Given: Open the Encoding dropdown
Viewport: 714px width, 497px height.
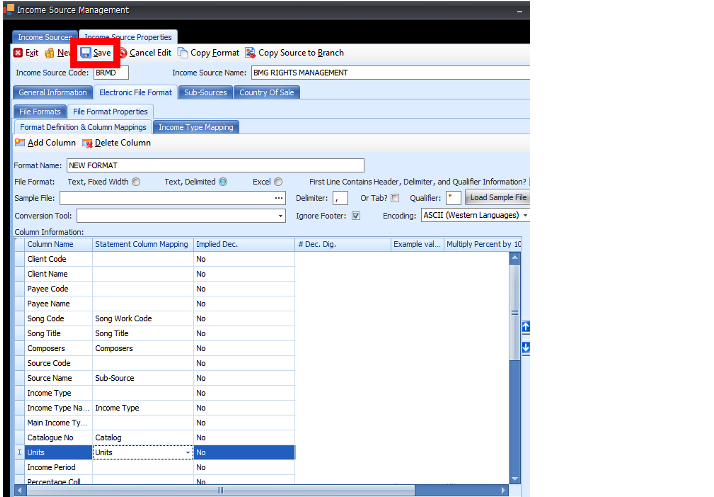Looking at the screenshot, I should (524, 215).
